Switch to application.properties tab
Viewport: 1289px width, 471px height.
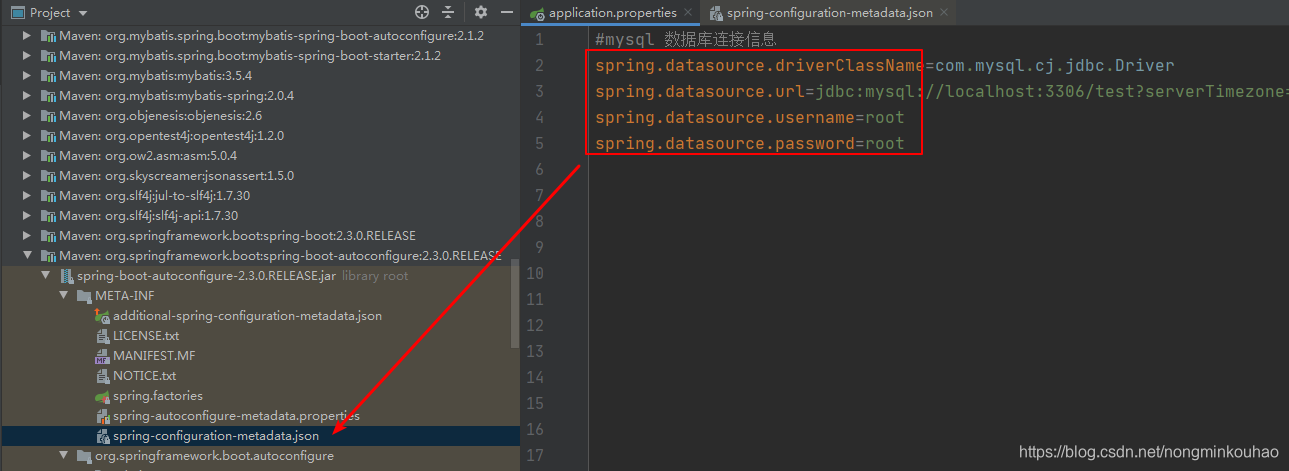pyautogui.click(x=613, y=13)
